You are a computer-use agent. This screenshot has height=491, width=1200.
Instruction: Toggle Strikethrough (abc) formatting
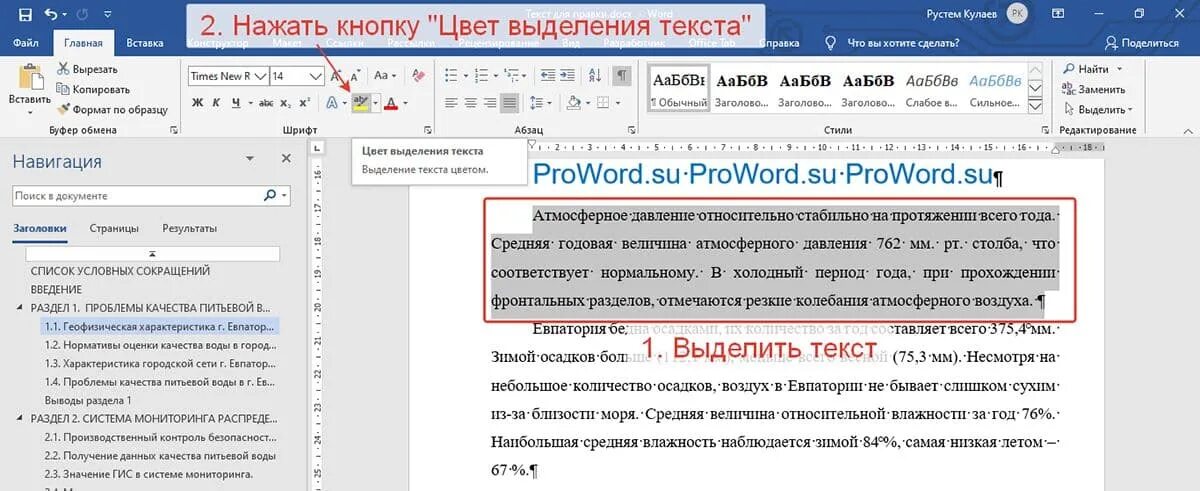(x=265, y=102)
